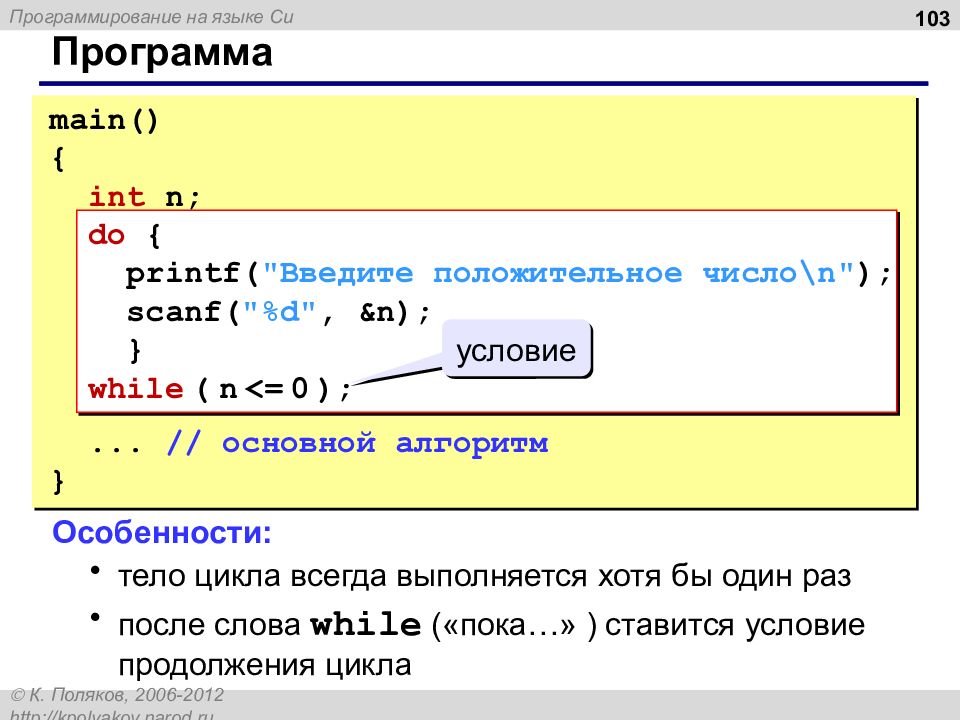Click the "while ( n <= 0 );" line
960x720 pixels.
click(220, 389)
